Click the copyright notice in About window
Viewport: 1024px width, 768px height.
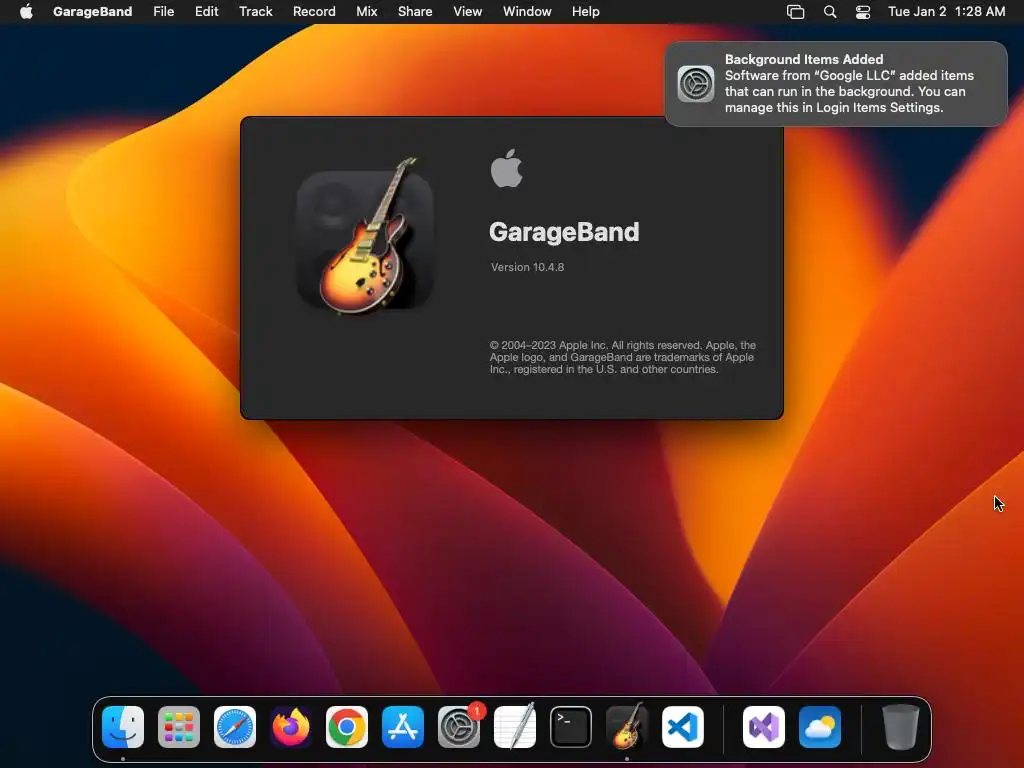pyautogui.click(x=622, y=357)
